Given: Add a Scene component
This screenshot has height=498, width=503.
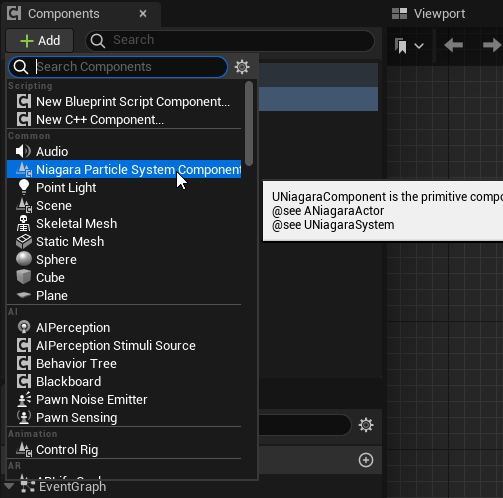Looking at the screenshot, I should coord(124,206).
